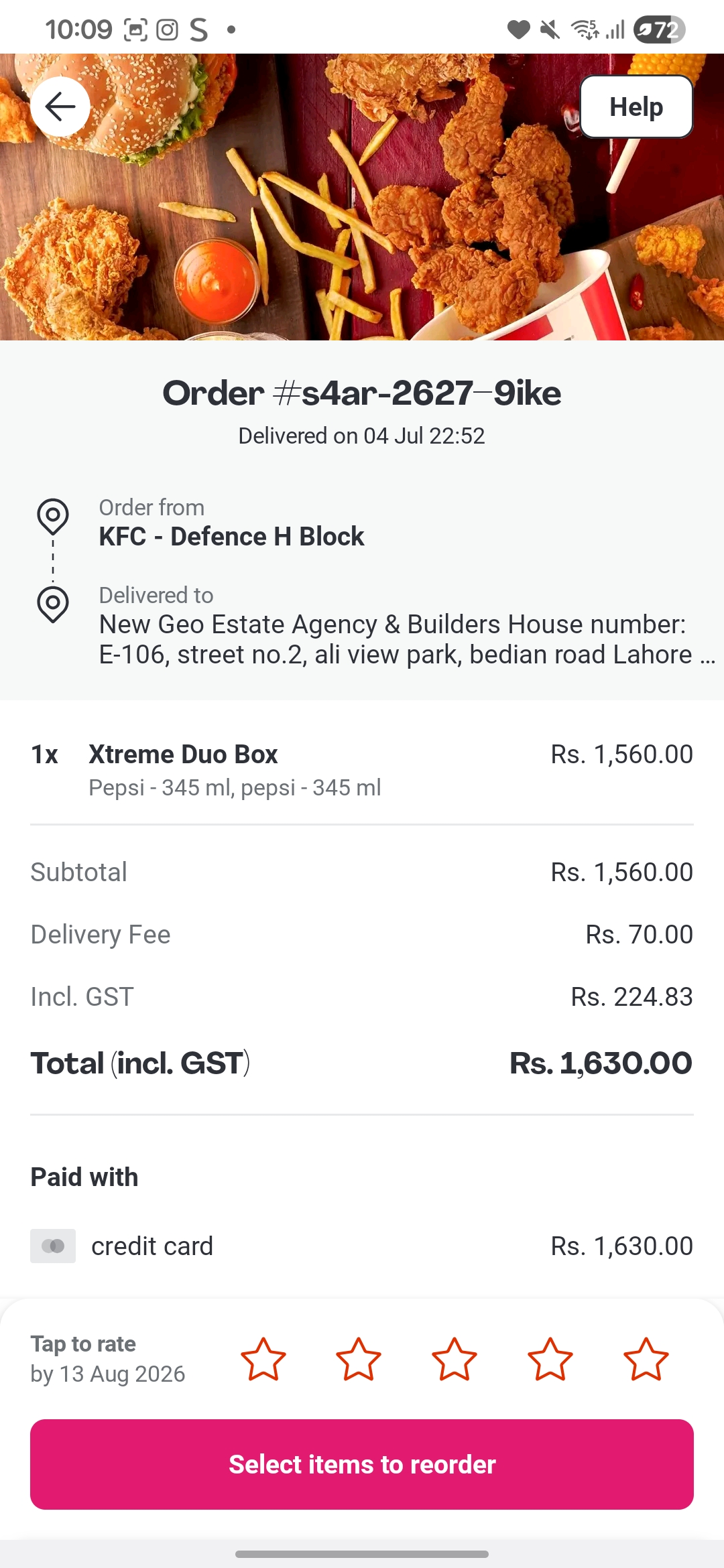This screenshot has width=724, height=1568.
Task: Open the Help option
Action: (636, 107)
